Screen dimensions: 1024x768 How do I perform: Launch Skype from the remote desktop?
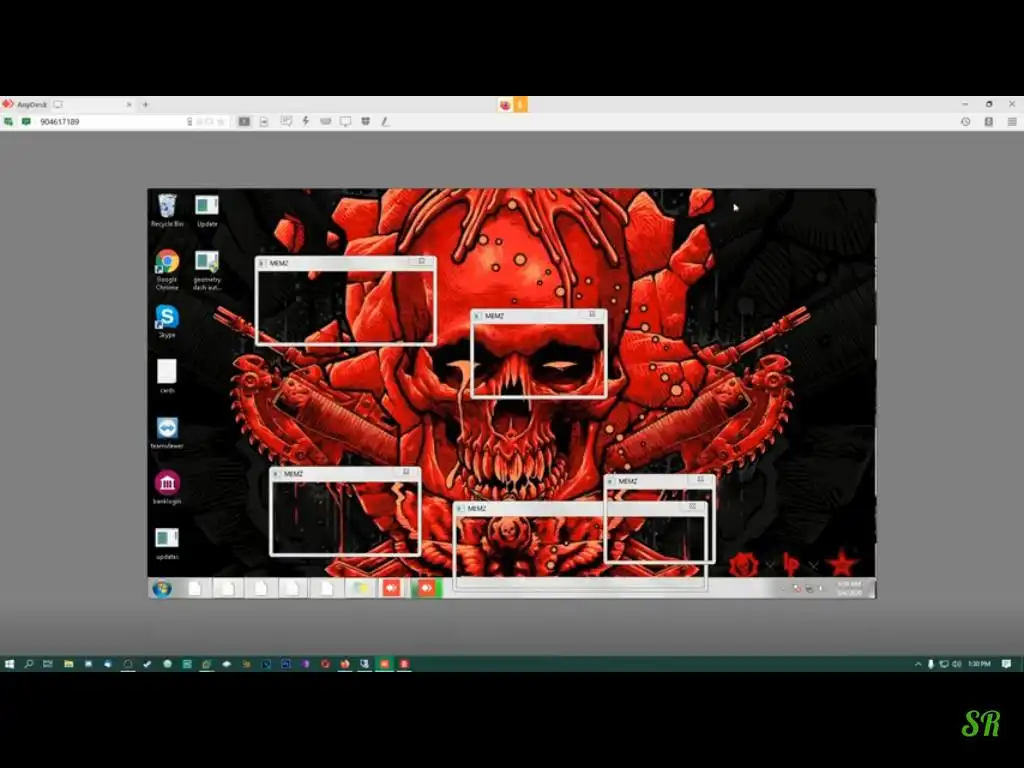tap(167, 321)
